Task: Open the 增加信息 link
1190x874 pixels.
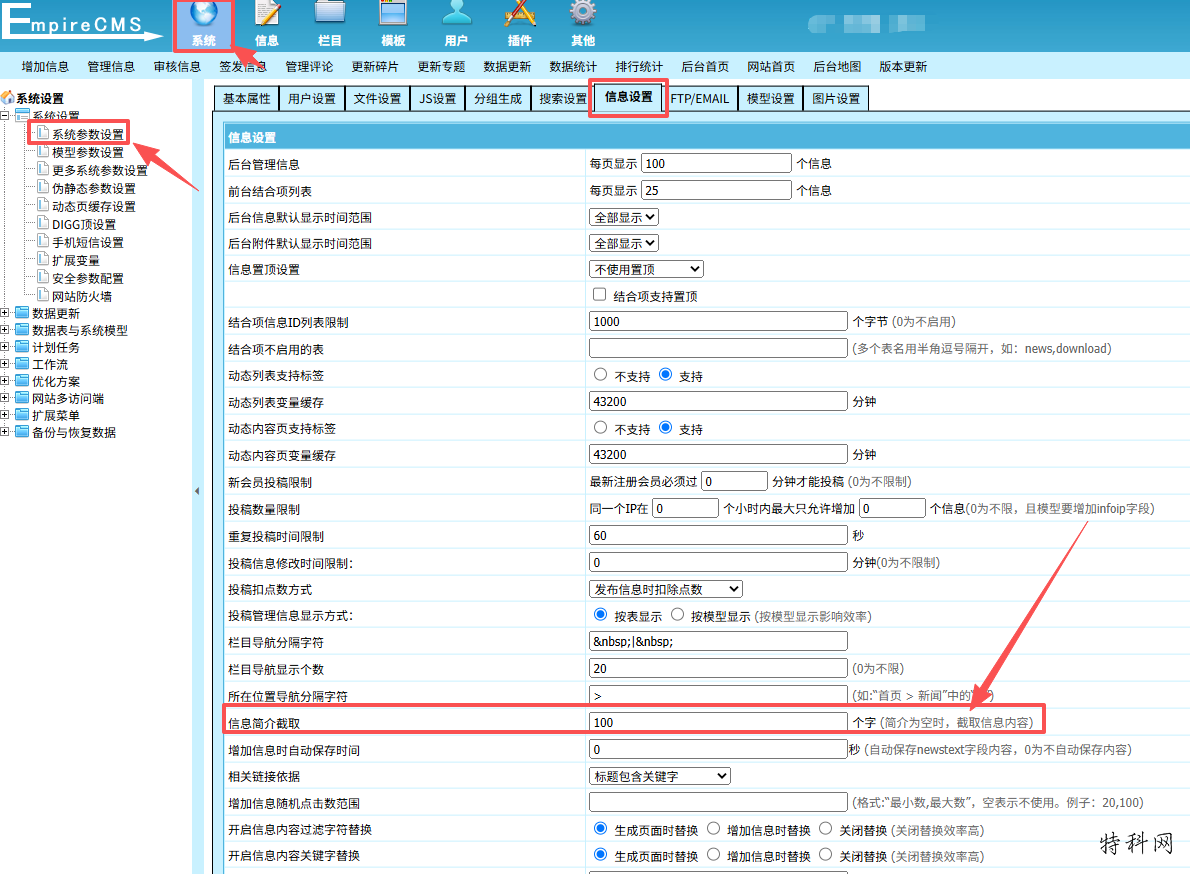Action: pyautogui.click(x=46, y=67)
